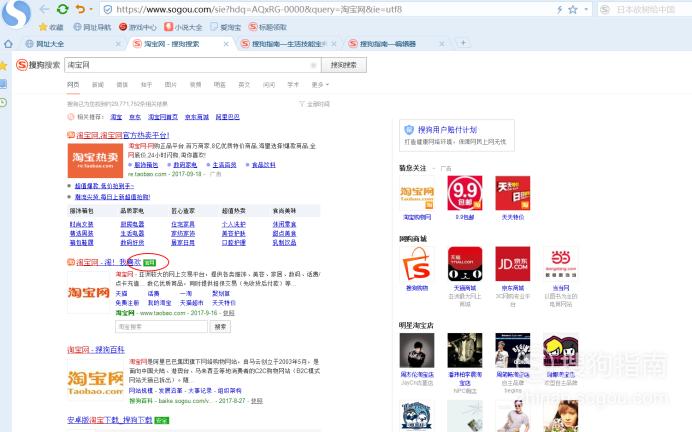692x432 pixels.
Task: Clear the search box with the x icon
Action: click(313, 65)
